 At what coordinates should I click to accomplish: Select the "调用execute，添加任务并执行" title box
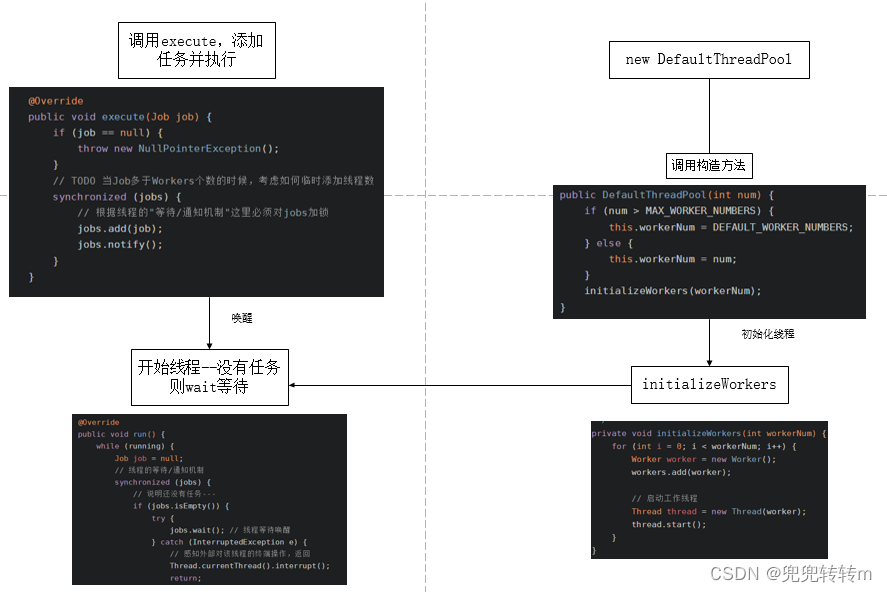[197, 48]
